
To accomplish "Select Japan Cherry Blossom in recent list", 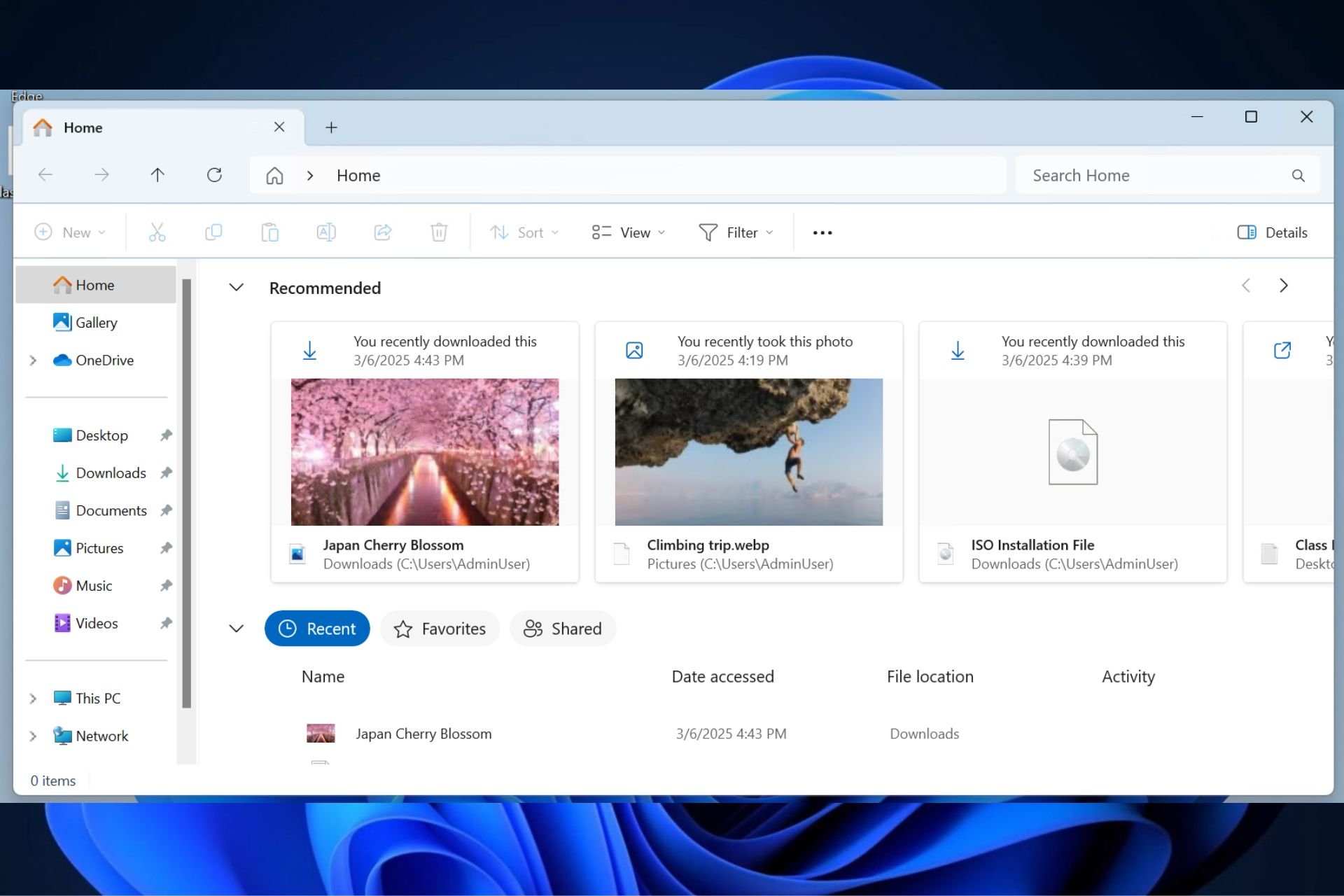I will [423, 734].
